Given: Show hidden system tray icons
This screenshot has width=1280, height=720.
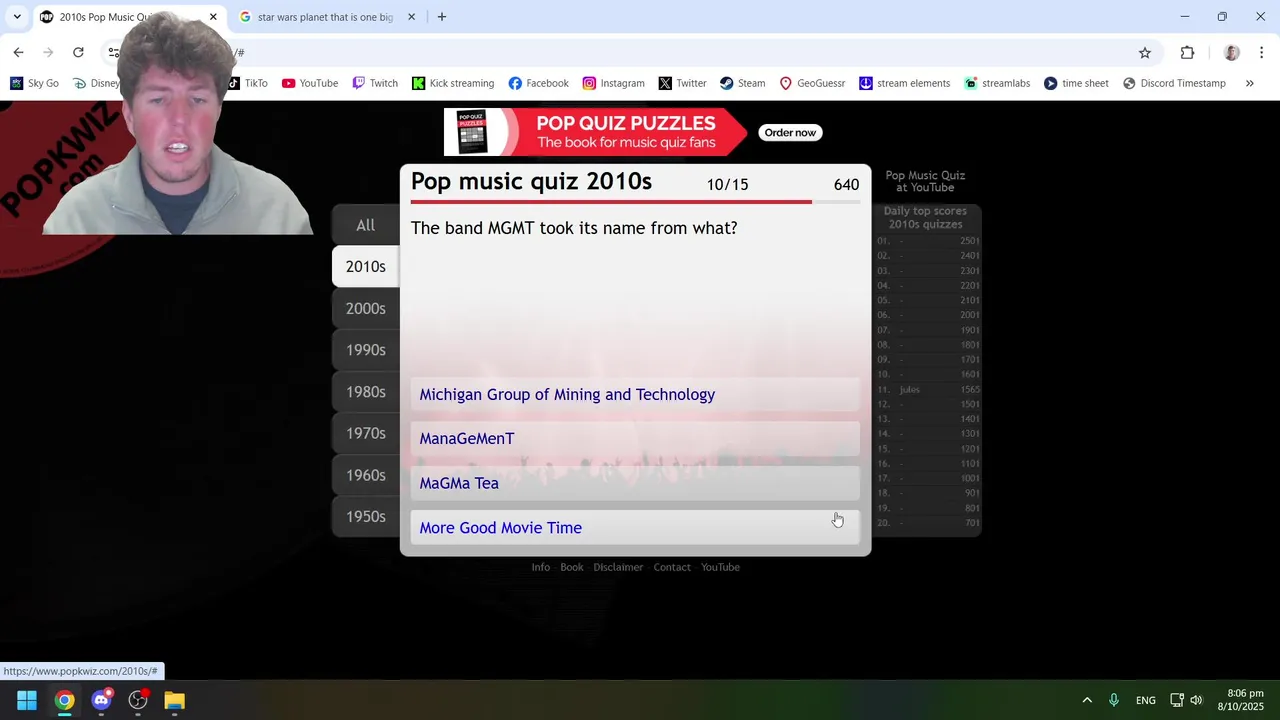Looking at the screenshot, I should point(1087,700).
